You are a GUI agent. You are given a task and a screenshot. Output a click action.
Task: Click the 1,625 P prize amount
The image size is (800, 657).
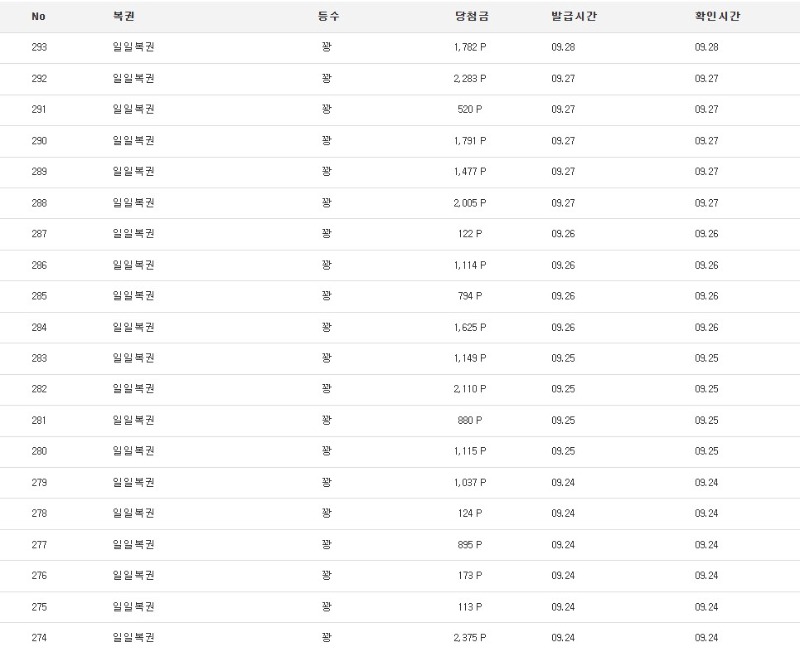(469, 327)
